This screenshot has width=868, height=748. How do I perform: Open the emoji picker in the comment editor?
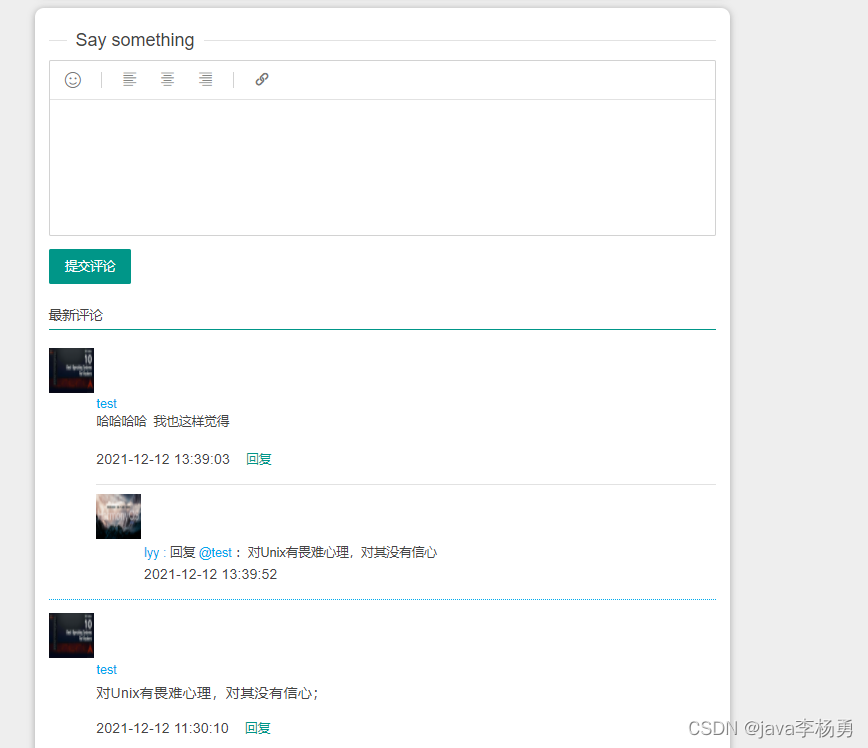72,79
